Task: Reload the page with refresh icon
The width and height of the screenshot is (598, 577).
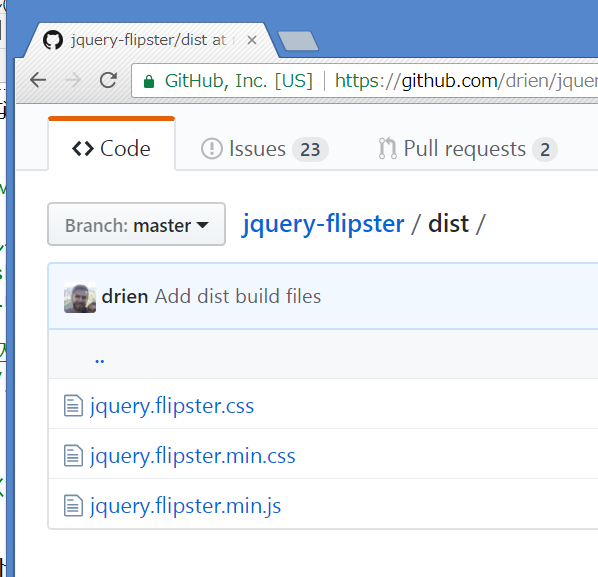Action: click(x=108, y=80)
